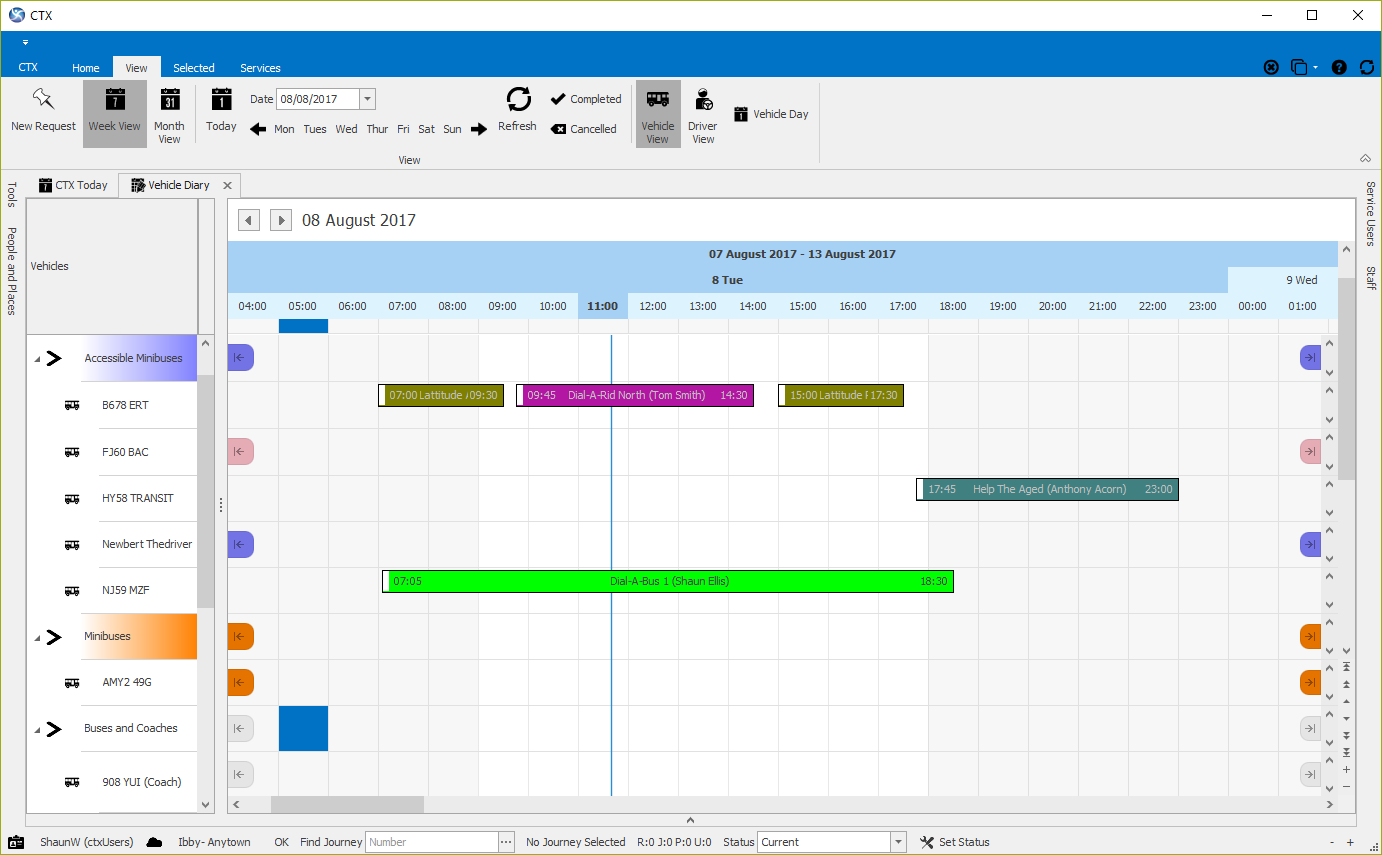Open the Staff side panel

coord(1370,278)
